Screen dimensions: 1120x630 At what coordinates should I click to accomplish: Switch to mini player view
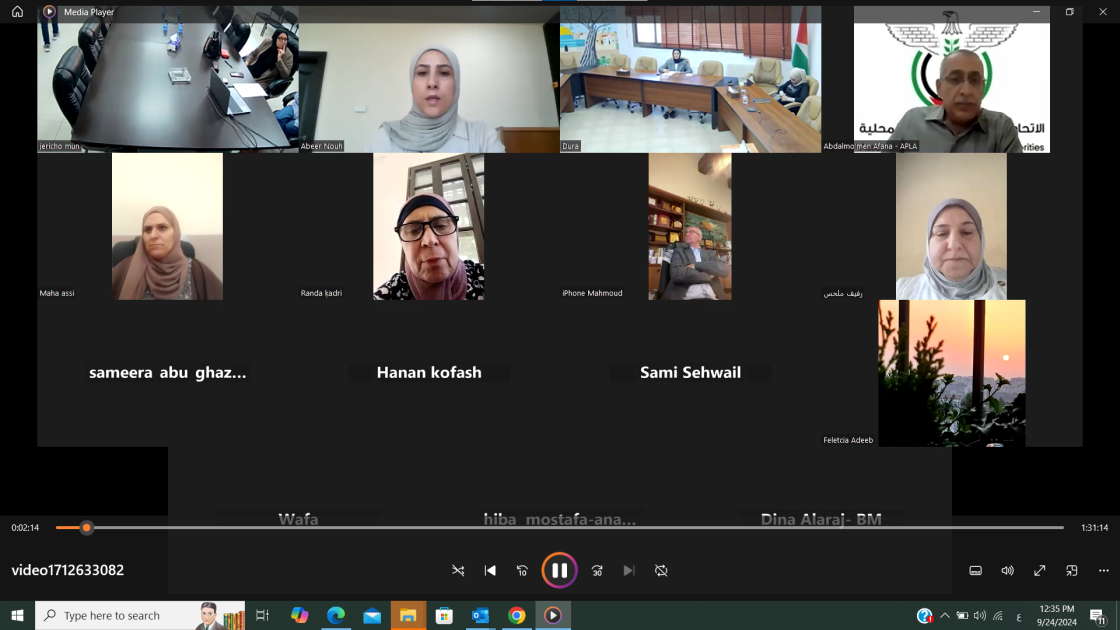(1071, 570)
